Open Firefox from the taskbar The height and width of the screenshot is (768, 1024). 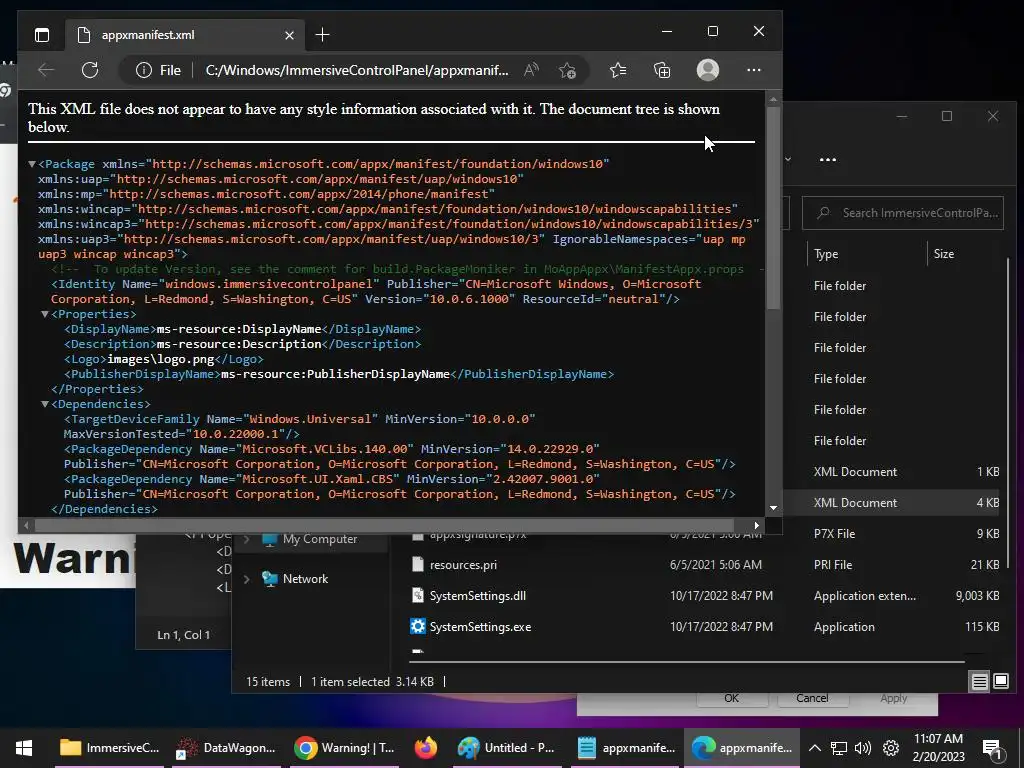coord(426,748)
